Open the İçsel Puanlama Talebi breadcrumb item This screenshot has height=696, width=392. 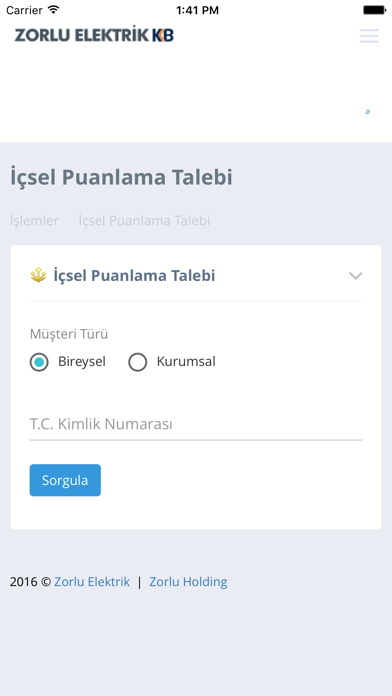[144, 221]
